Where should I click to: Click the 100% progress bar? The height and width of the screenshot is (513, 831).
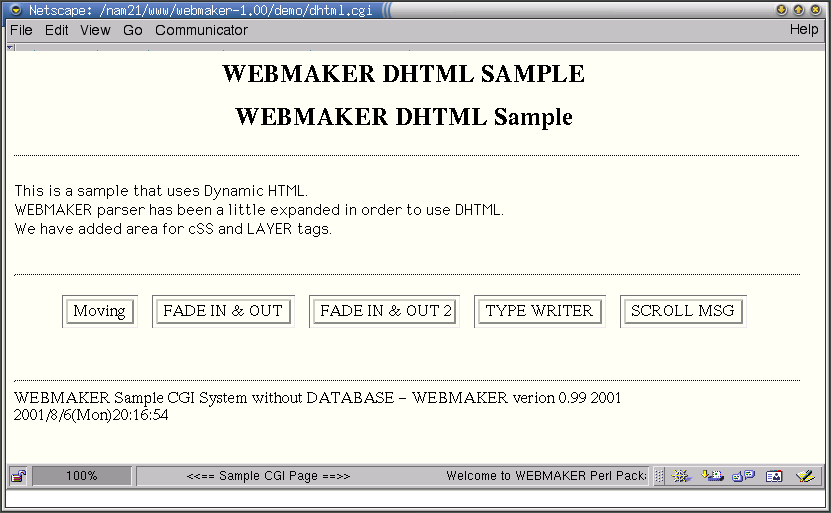pos(82,476)
